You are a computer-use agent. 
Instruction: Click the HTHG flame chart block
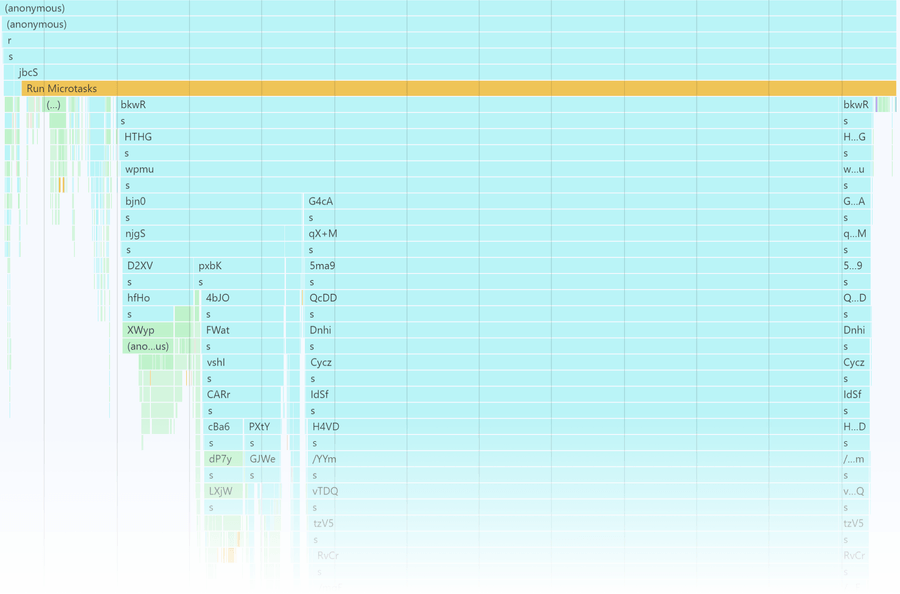point(480,137)
